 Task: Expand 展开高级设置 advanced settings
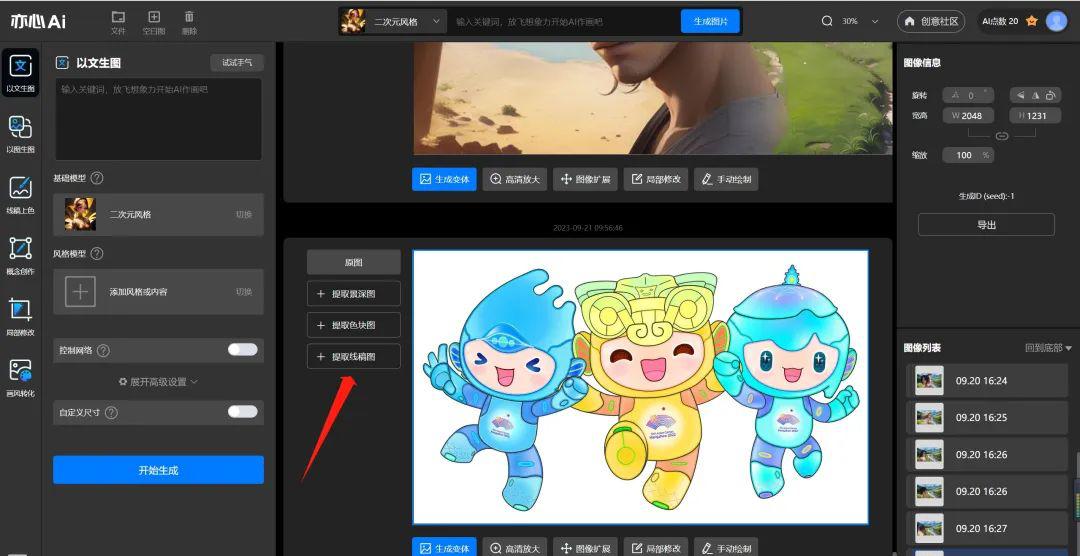point(158,382)
